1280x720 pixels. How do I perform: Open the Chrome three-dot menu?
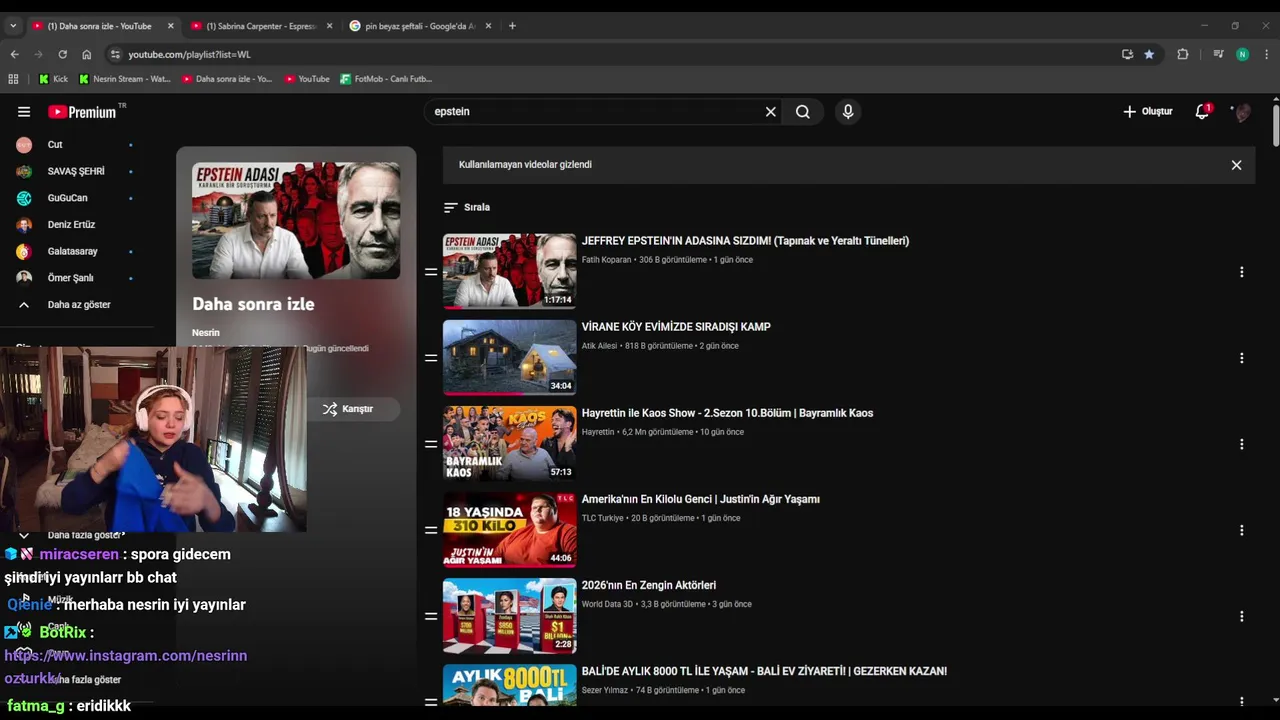(1266, 54)
